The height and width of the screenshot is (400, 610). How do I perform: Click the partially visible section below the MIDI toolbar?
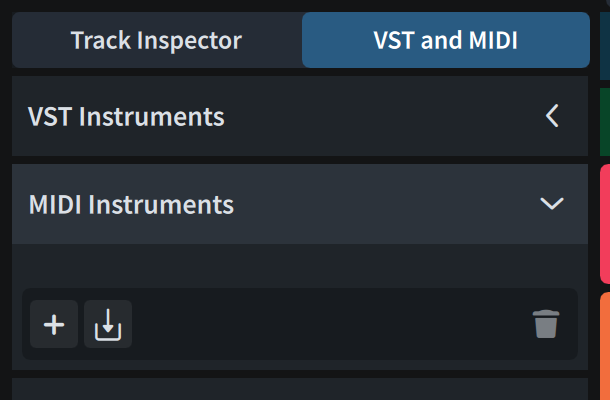300,389
